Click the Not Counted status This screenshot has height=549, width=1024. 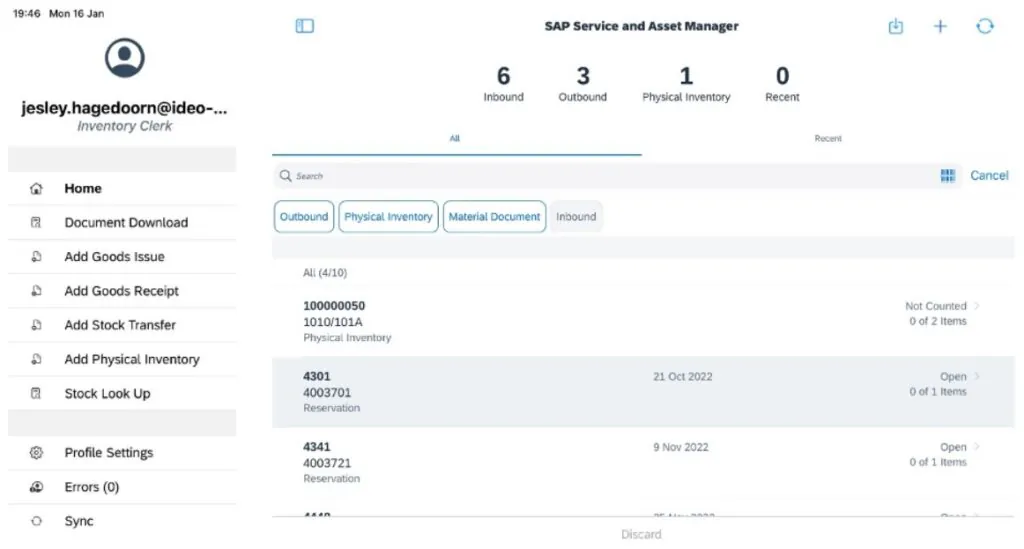pos(935,306)
